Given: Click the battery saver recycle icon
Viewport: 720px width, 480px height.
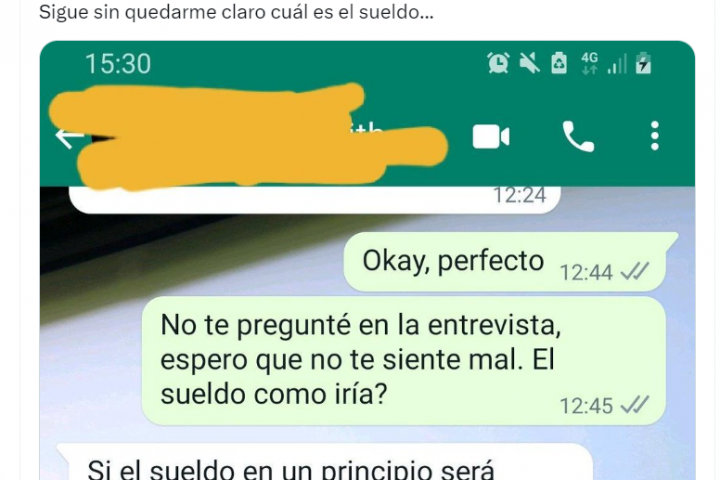Looking at the screenshot, I should point(559,63).
